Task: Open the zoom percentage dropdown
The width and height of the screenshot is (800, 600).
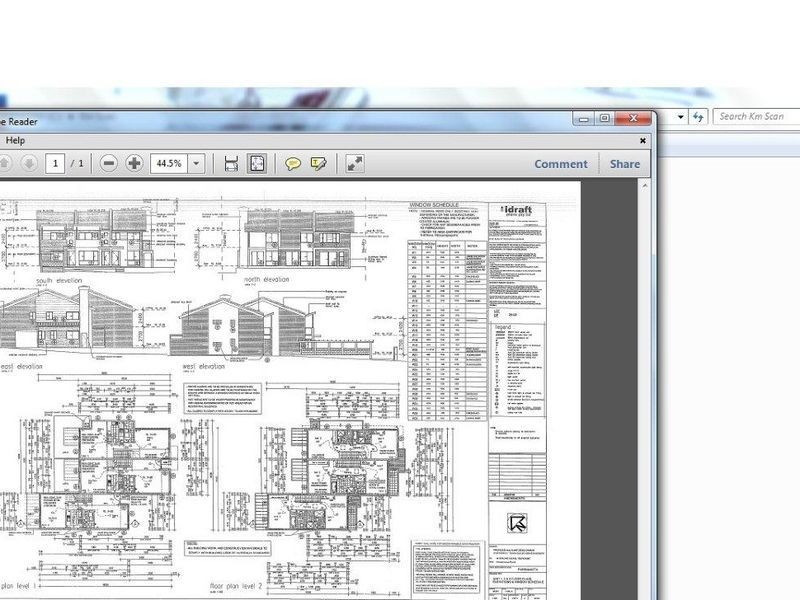Action: 196,163
